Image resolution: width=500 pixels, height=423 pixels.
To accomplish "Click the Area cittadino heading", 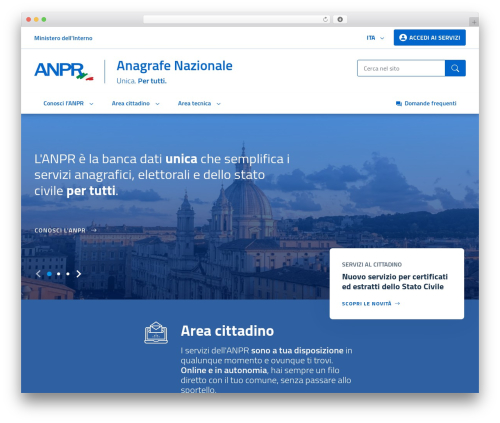I will point(227,331).
